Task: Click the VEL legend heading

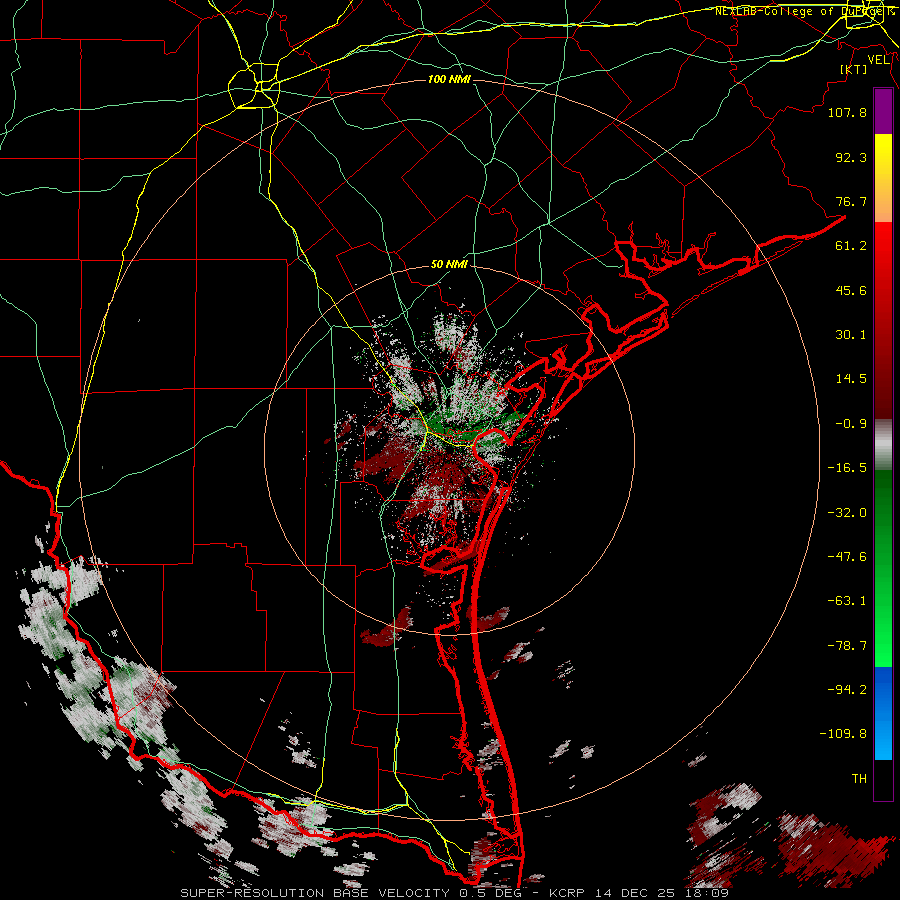Action: [879, 60]
